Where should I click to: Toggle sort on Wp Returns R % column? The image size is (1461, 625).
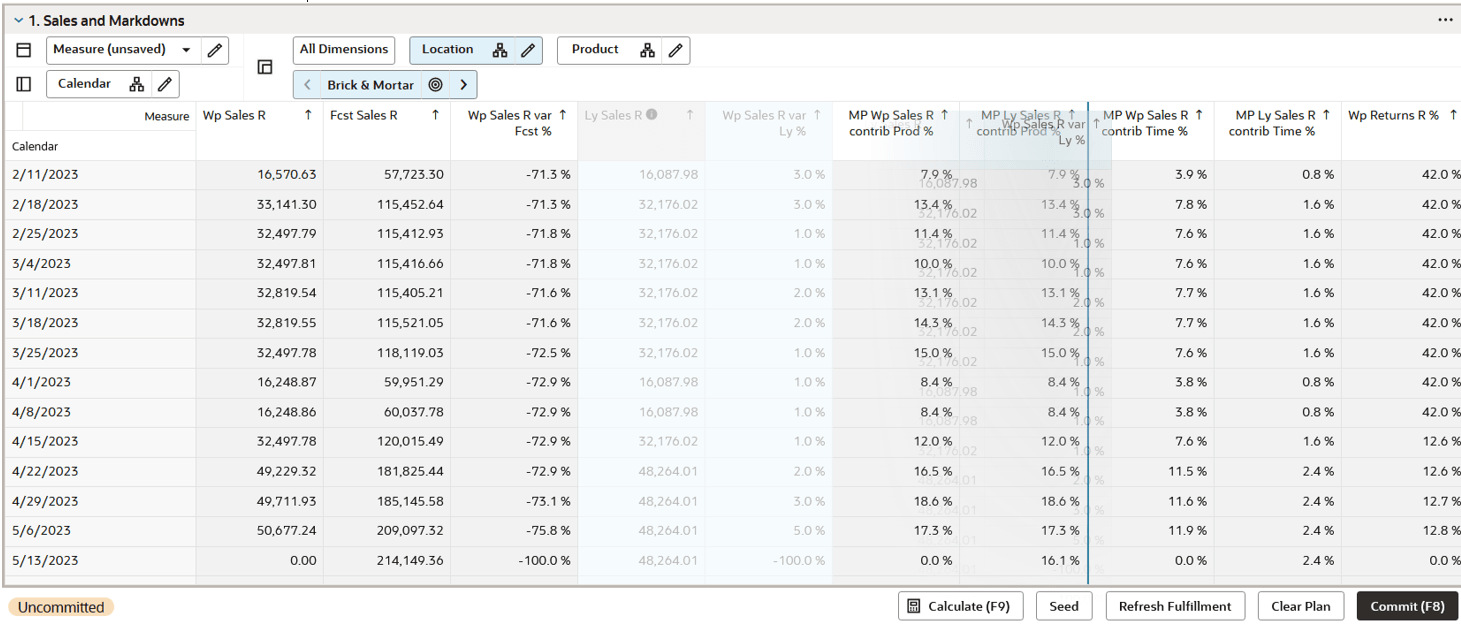[x=1454, y=114]
